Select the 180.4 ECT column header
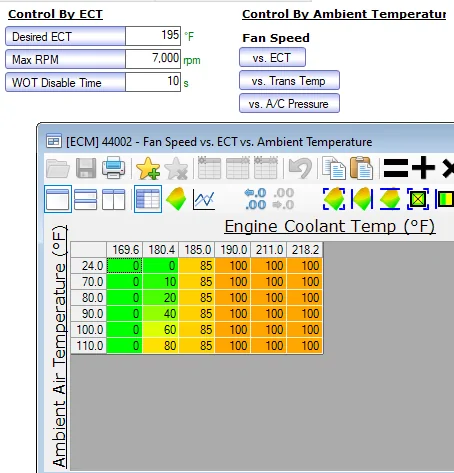 pyautogui.click(x=161, y=250)
